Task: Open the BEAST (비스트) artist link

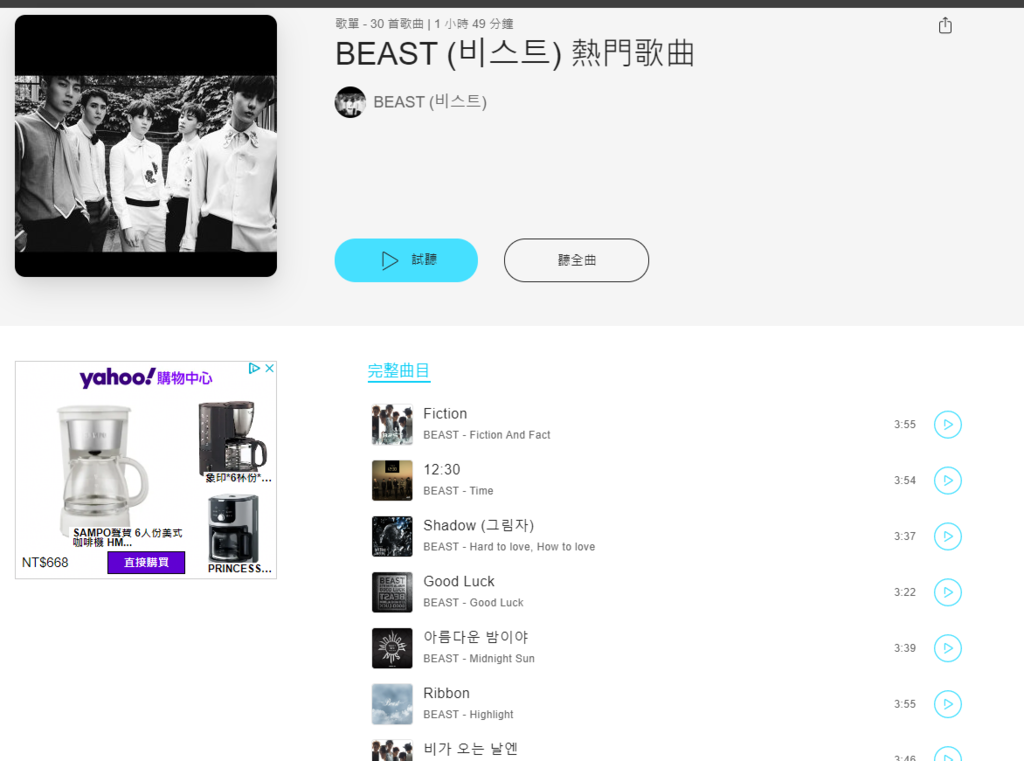Action: pos(430,102)
